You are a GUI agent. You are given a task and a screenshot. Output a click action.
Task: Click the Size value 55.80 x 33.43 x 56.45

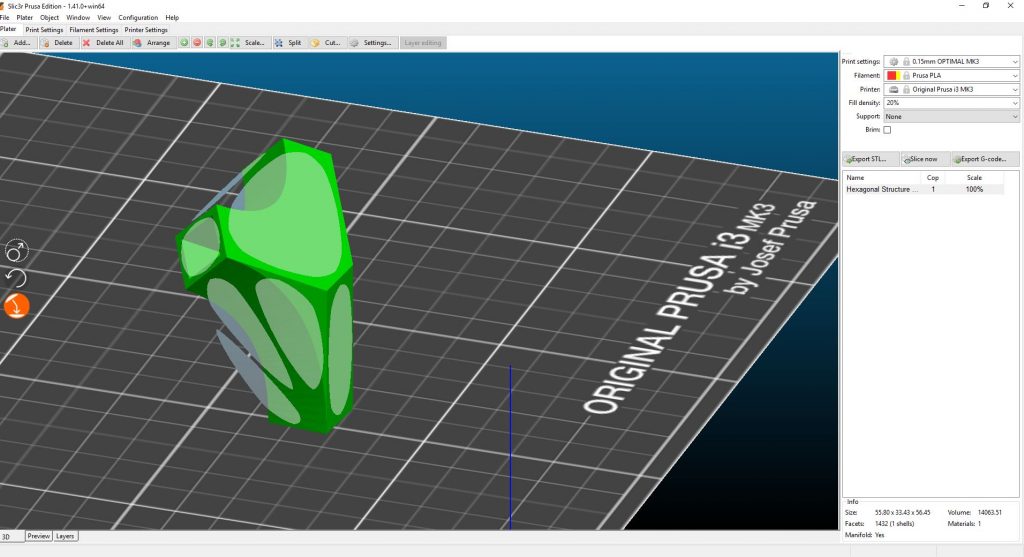(x=903, y=513)
